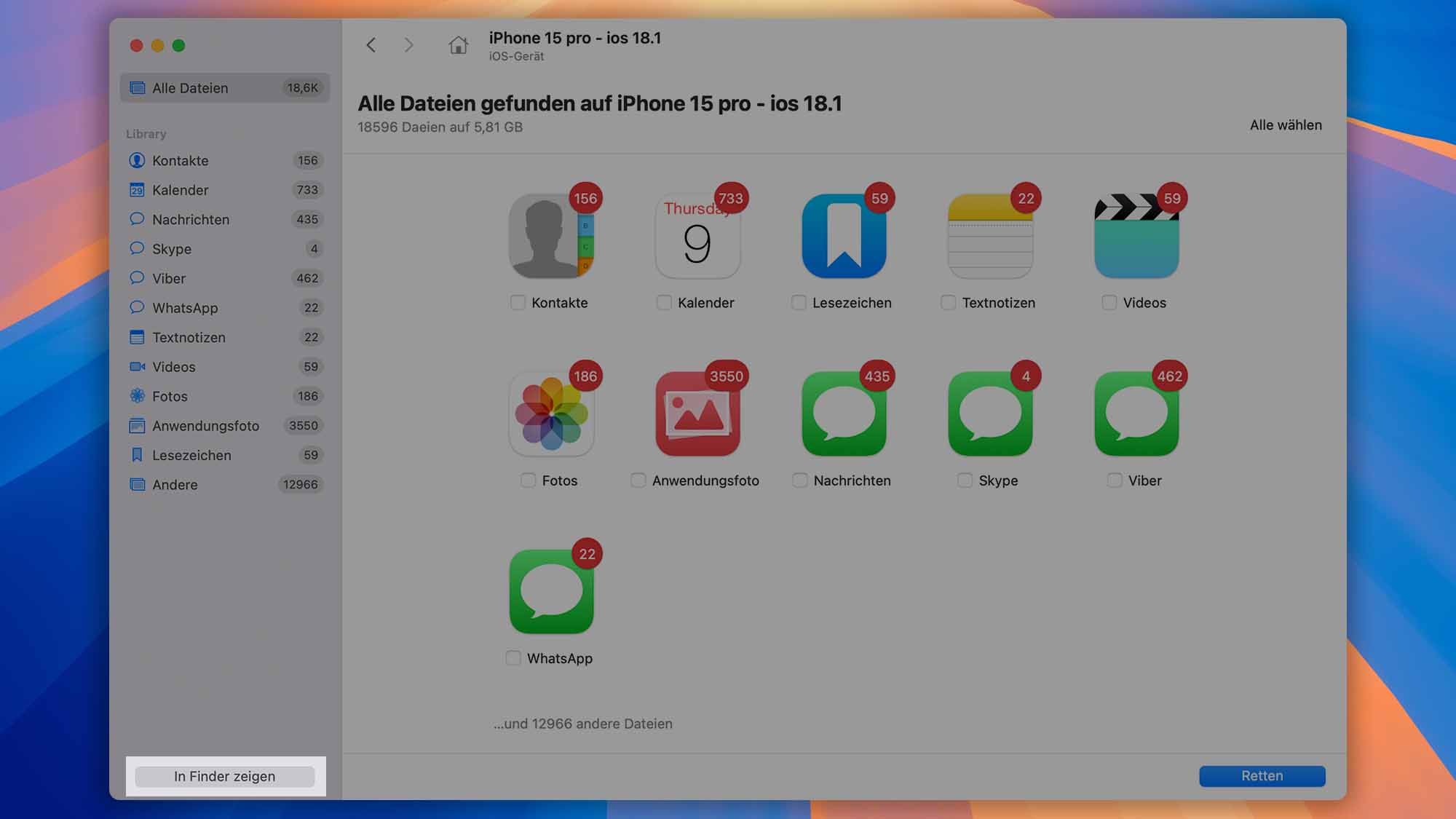
Task: Open the Videos clapperboard icon
Action: (x=1137, y=236)
